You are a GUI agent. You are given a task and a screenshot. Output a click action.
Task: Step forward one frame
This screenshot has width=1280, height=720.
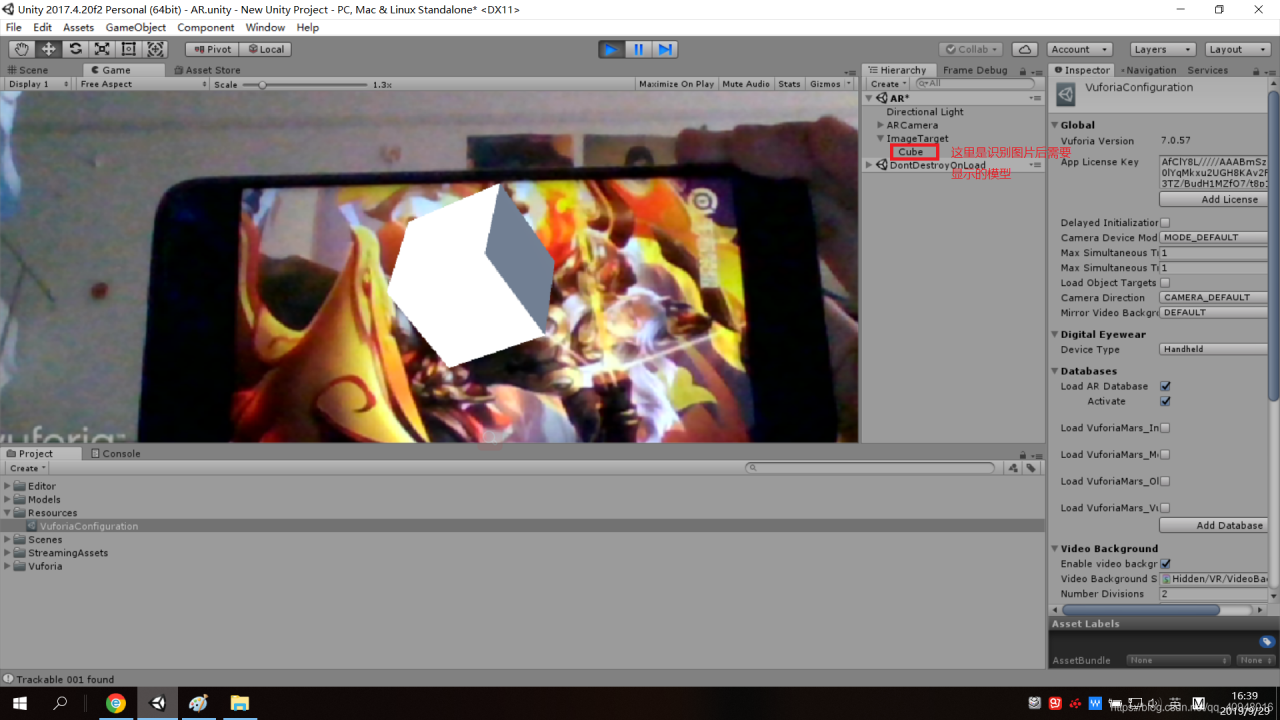click(665, 49)
